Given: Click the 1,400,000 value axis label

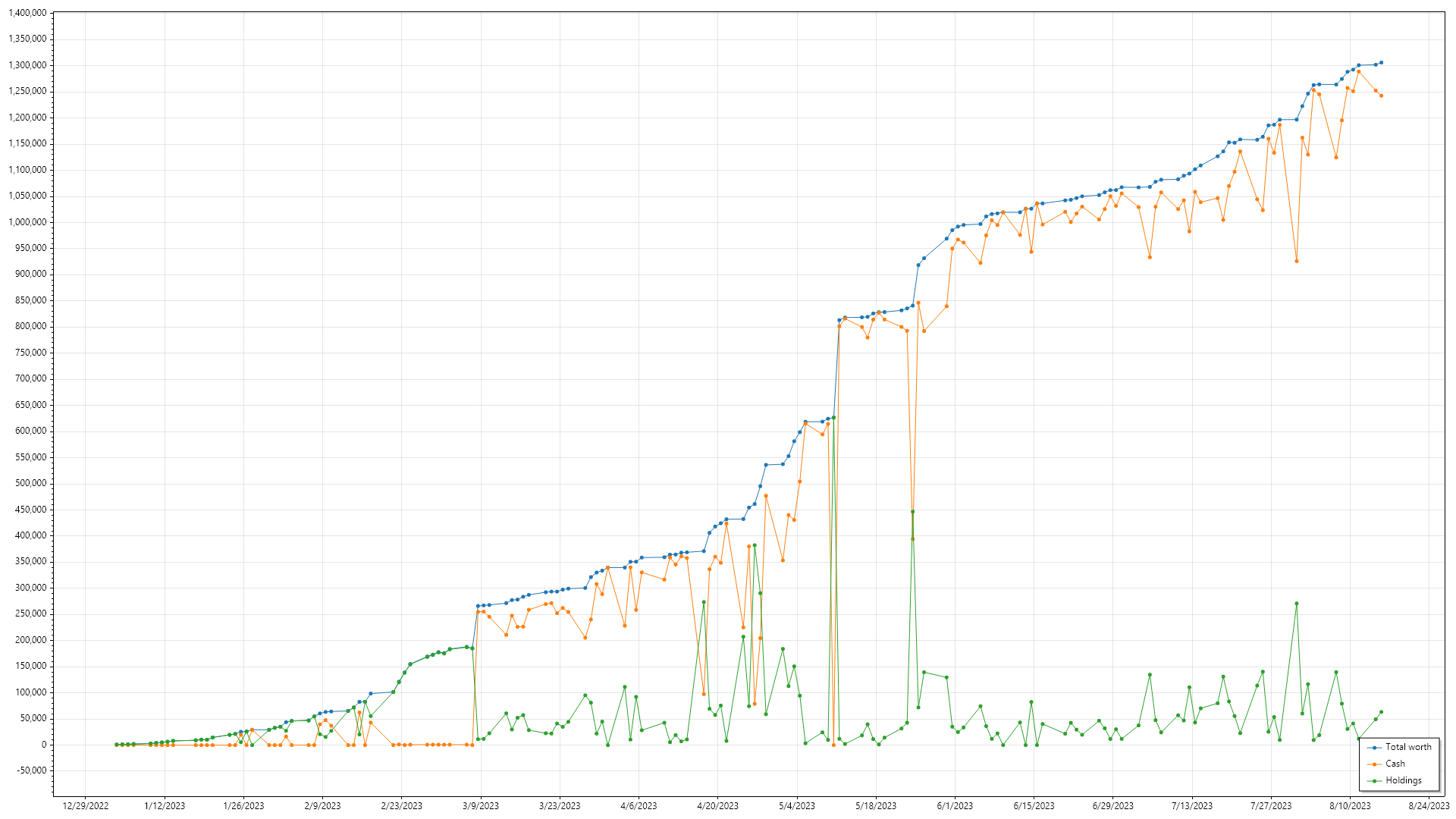Looking at the screenshot, I should click(27, 13).
